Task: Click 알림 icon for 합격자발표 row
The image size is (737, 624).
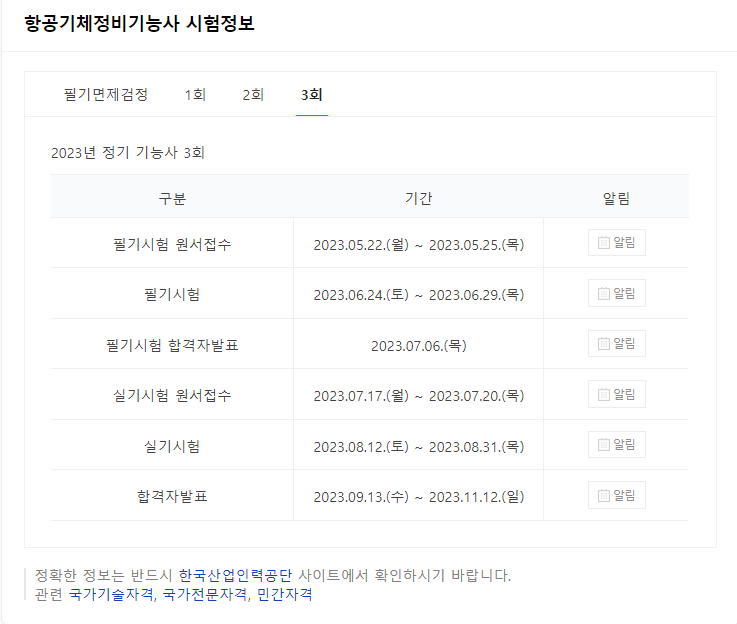Action: 616,495
